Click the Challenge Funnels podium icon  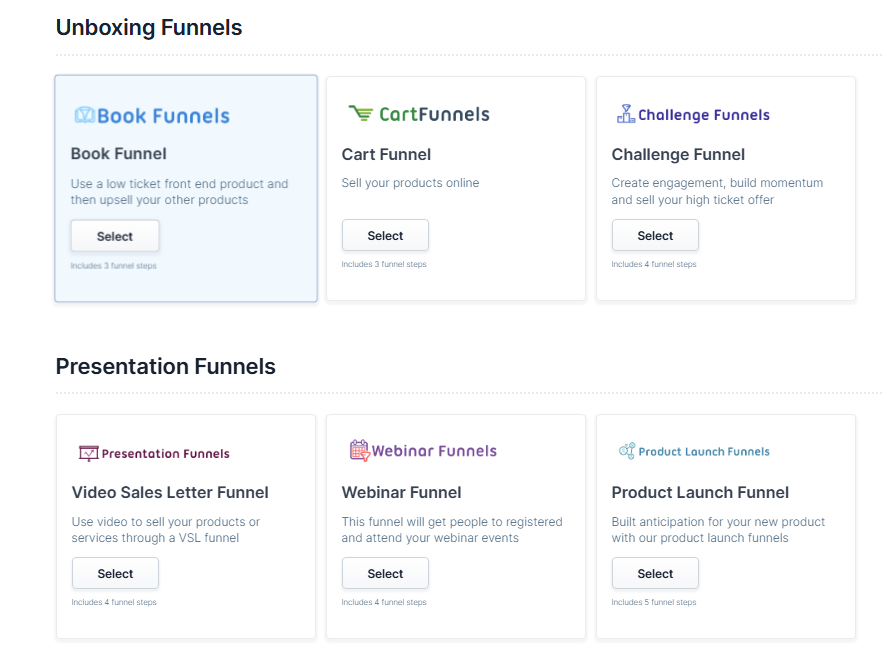tap(627, 114)
